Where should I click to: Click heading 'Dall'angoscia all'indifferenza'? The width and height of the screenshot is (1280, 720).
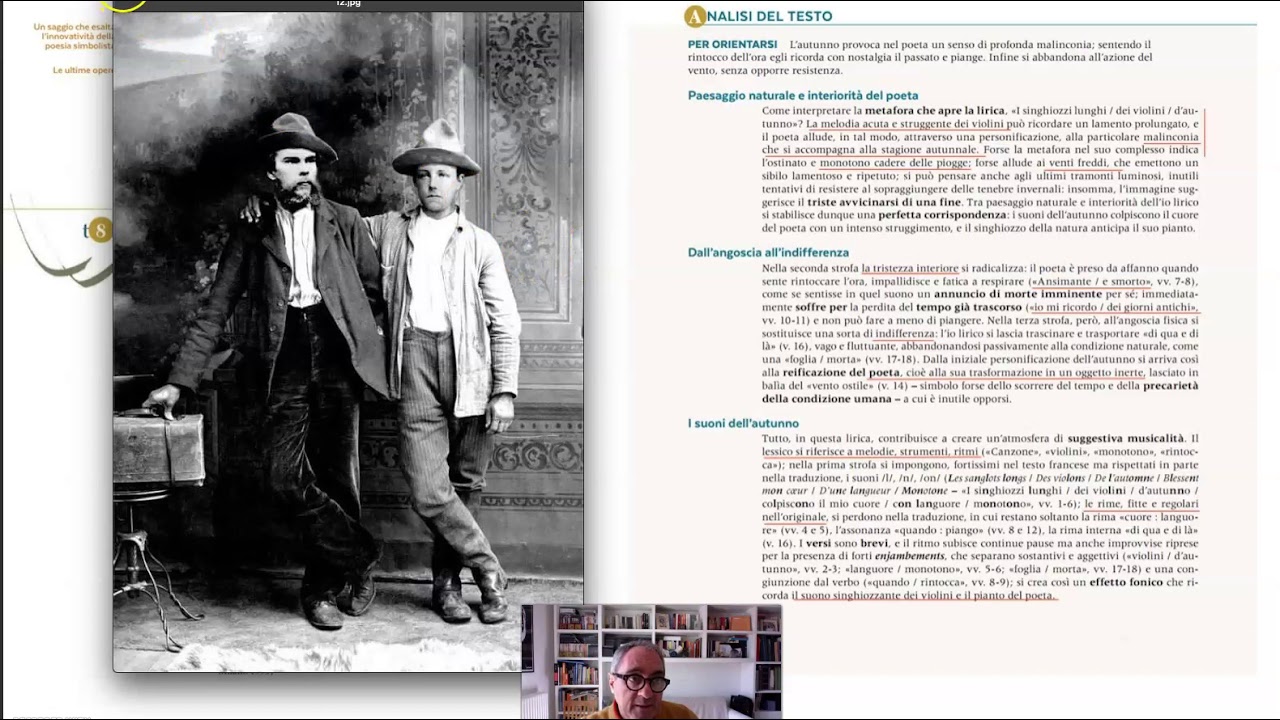click(x=768, y=253)
